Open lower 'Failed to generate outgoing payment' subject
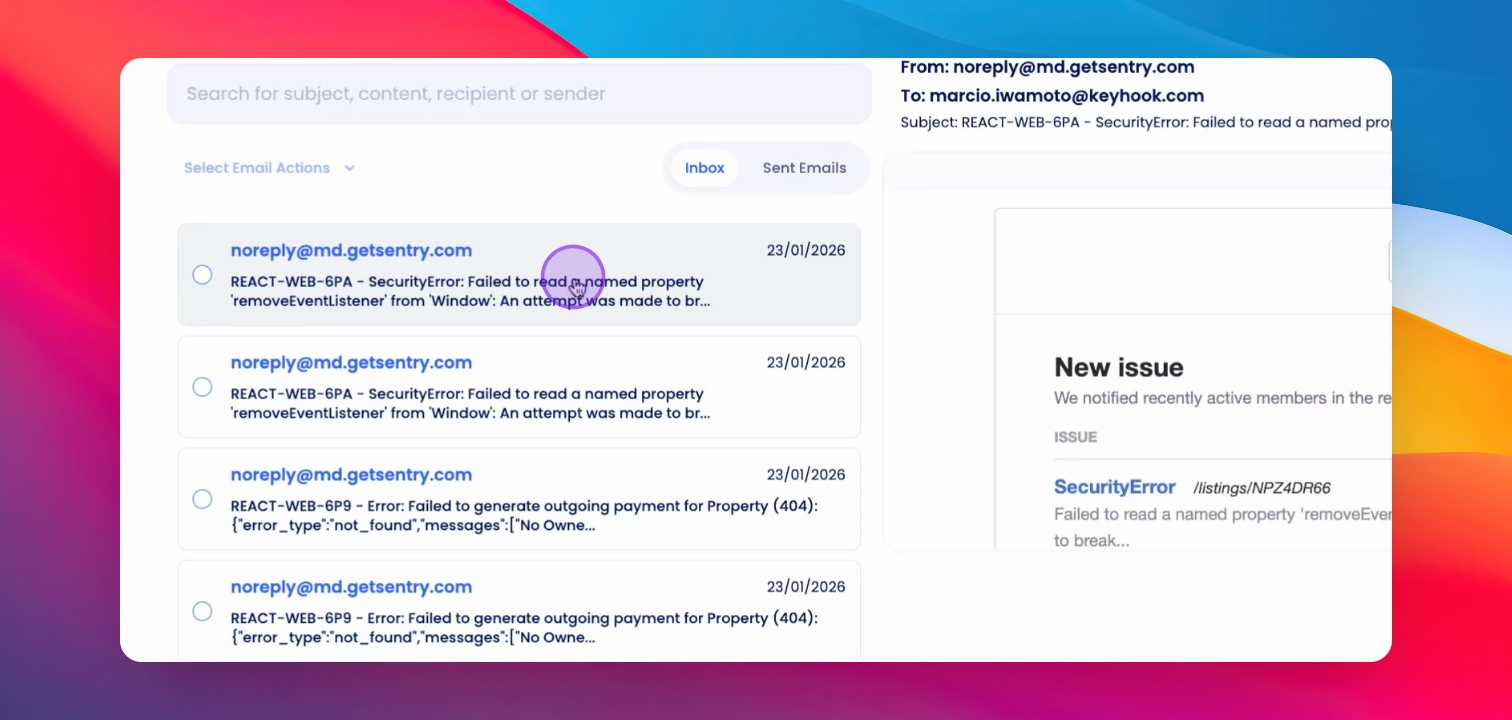 (524, 627)
